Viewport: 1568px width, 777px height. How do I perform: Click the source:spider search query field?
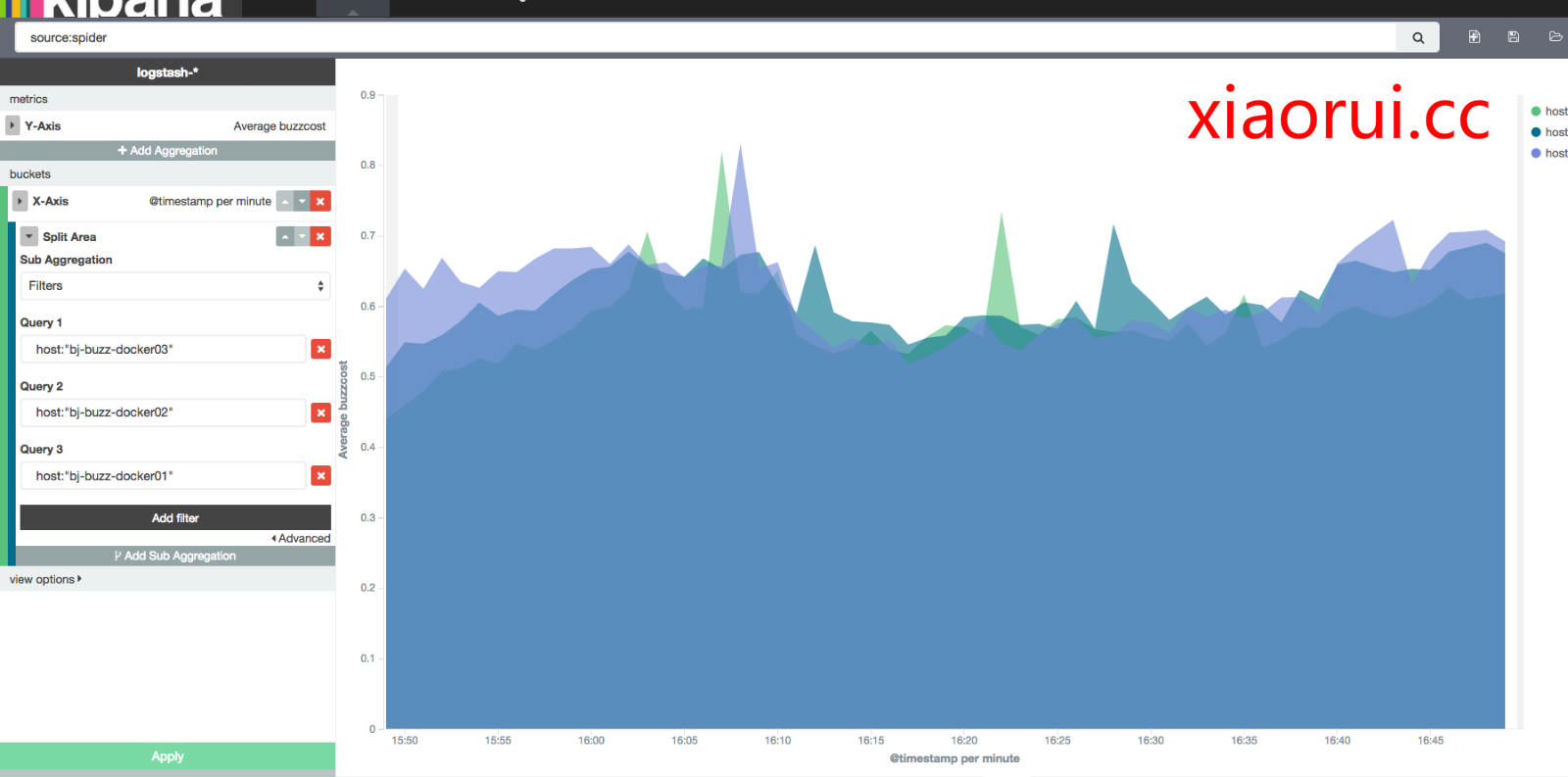(x=706, y=38)
